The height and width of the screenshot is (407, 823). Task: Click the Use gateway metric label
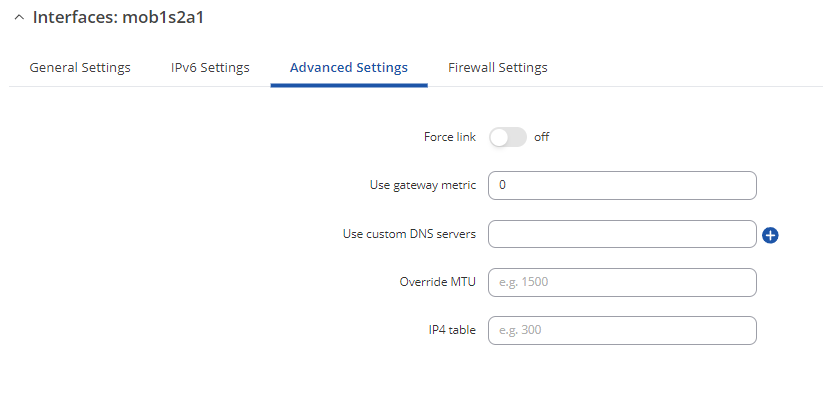pos(423,185)
